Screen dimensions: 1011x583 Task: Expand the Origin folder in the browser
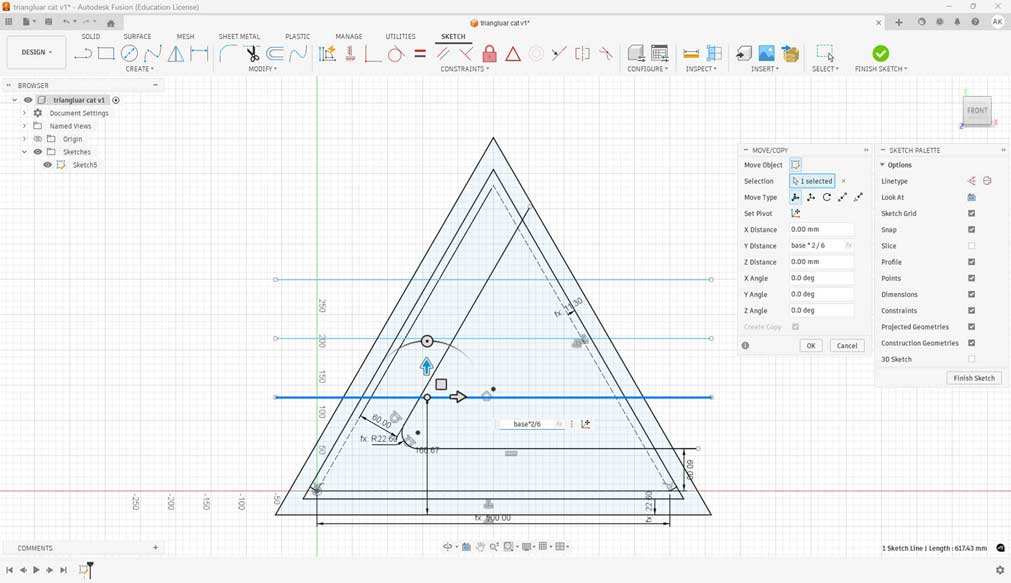(25, 139)
